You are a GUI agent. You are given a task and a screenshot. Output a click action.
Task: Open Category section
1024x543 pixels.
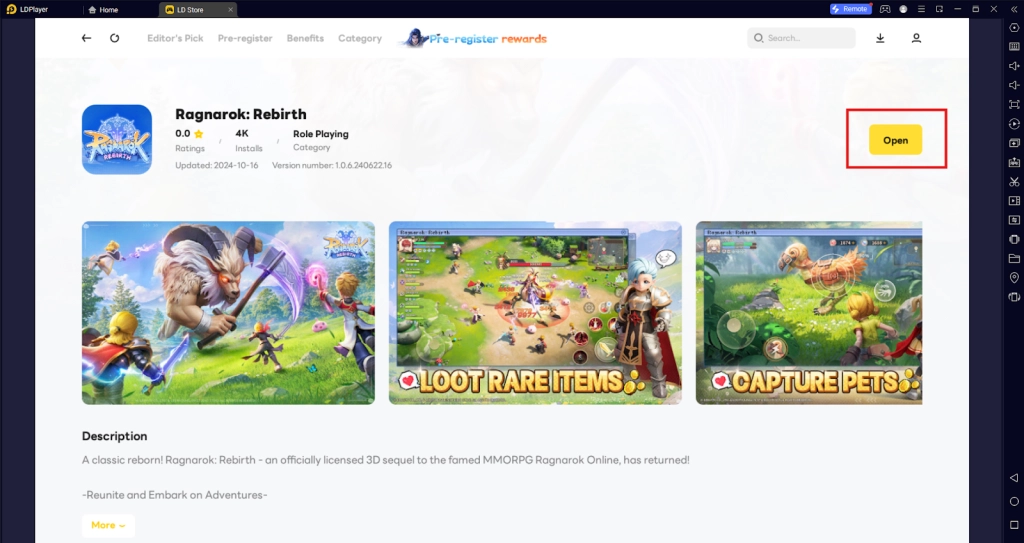click(x=360, y=38)
